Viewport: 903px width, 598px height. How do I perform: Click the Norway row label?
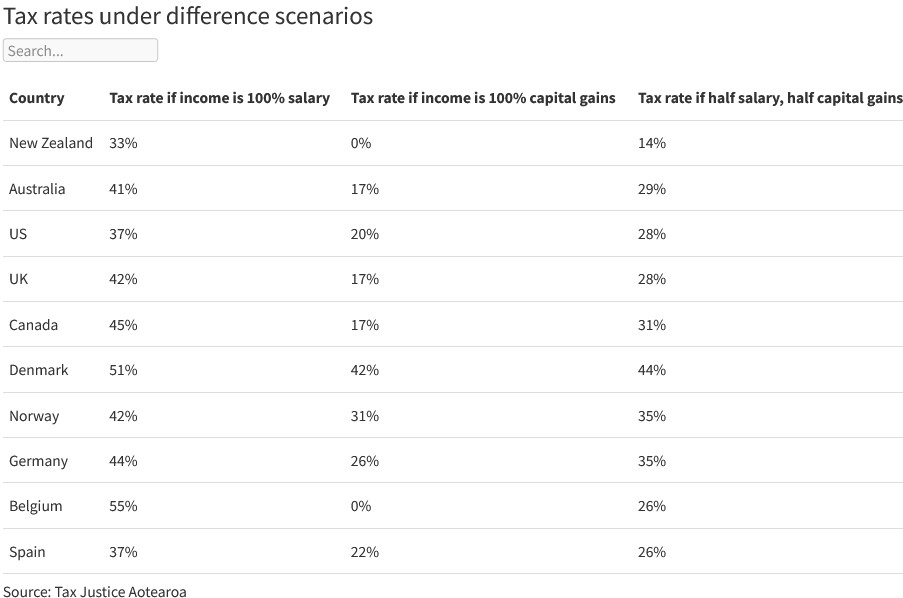(x=34, y=416)
